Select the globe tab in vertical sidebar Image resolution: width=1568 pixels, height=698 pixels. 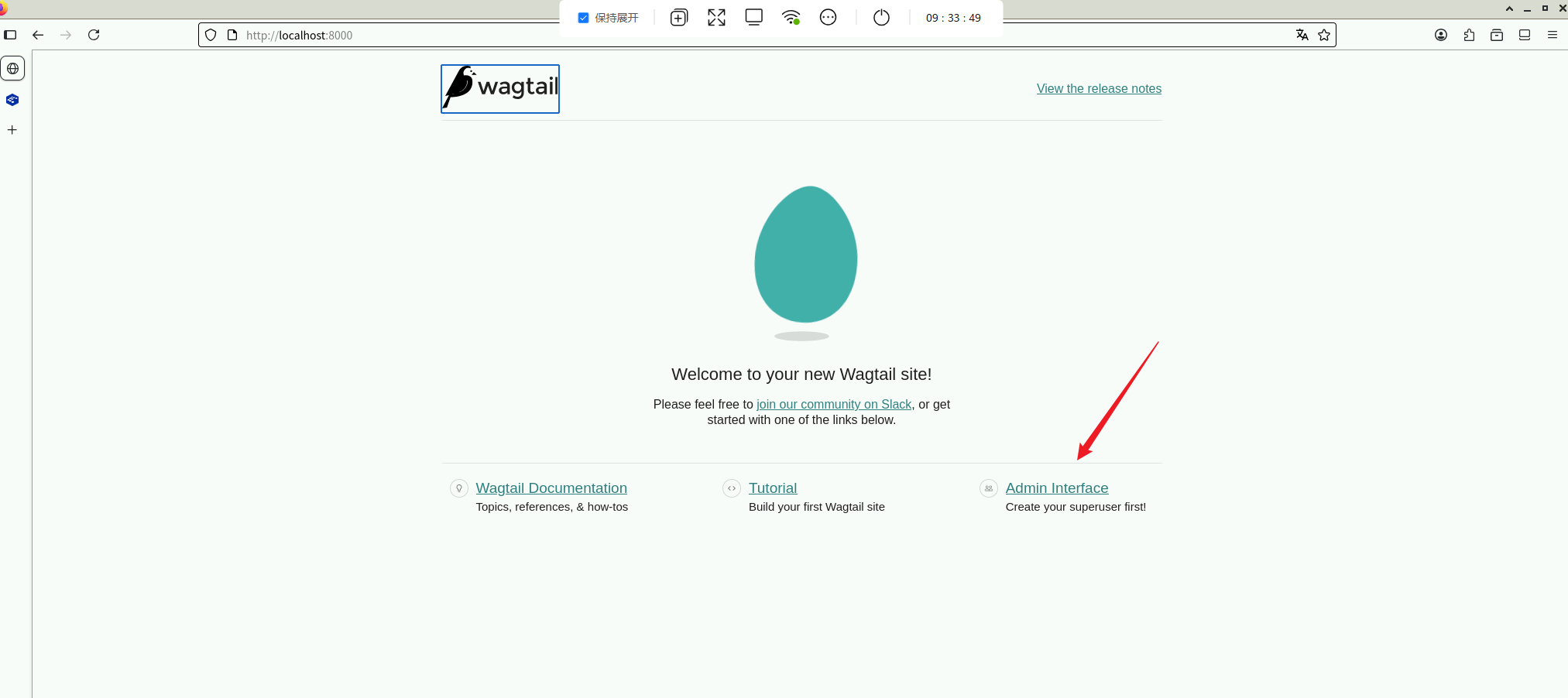[12, 68]
